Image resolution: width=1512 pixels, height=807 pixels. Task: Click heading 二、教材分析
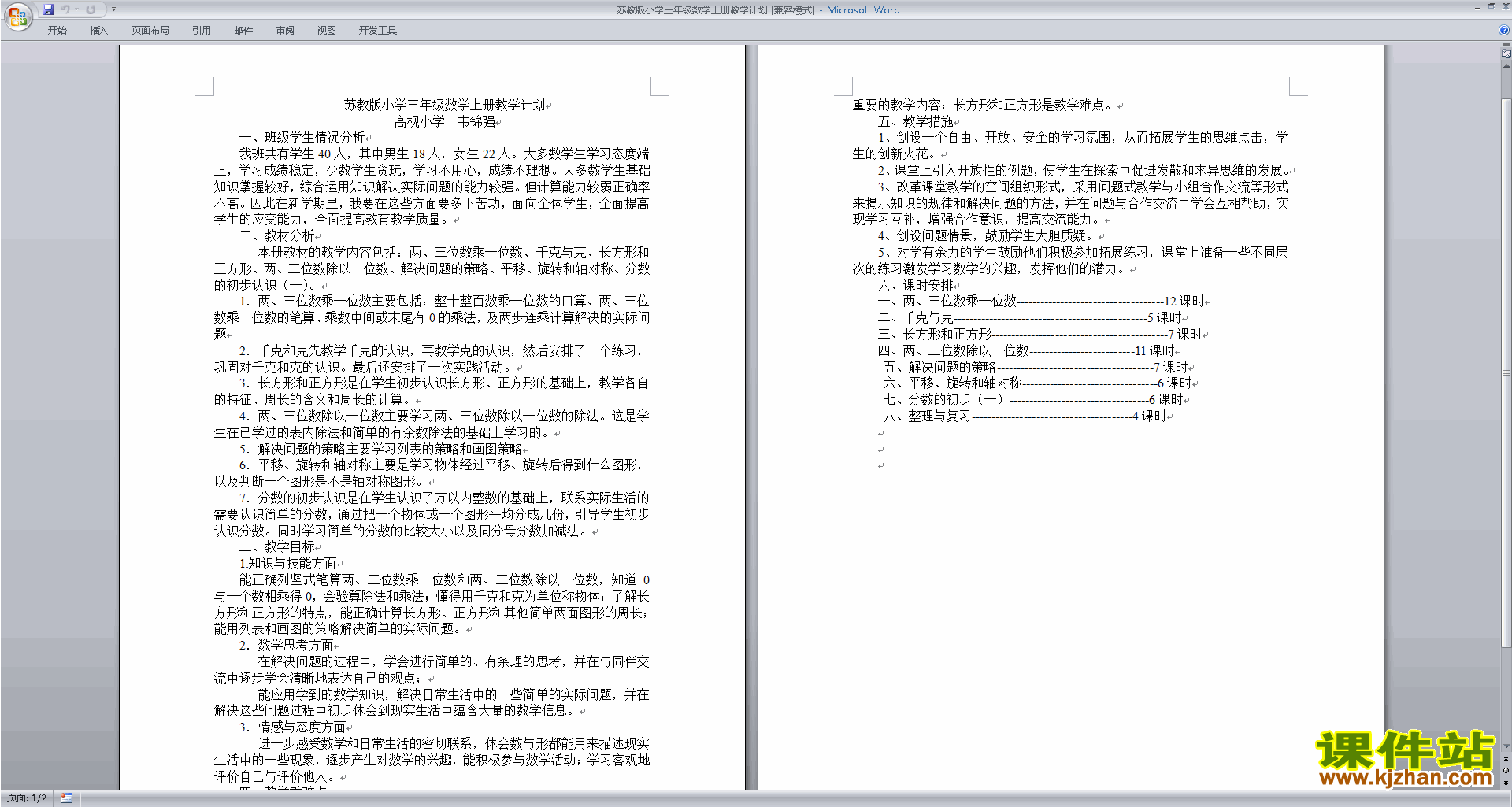point(277,235)
